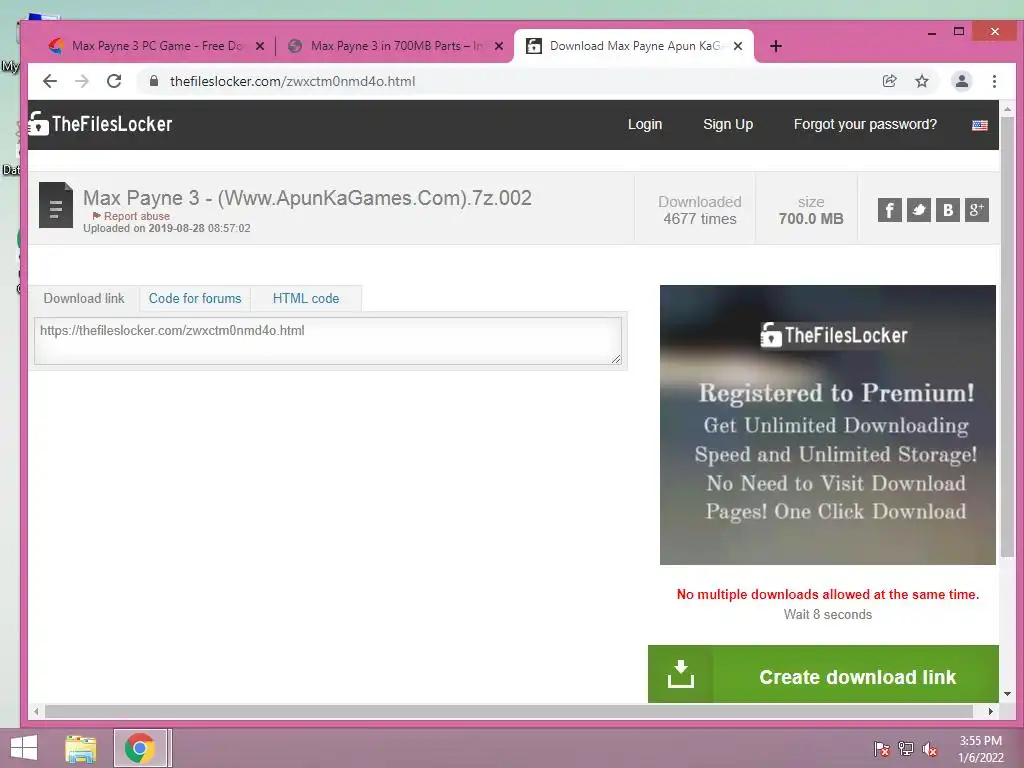Click horizontal scrollbar right arrow
The image size is (1024, 768).
991,711
